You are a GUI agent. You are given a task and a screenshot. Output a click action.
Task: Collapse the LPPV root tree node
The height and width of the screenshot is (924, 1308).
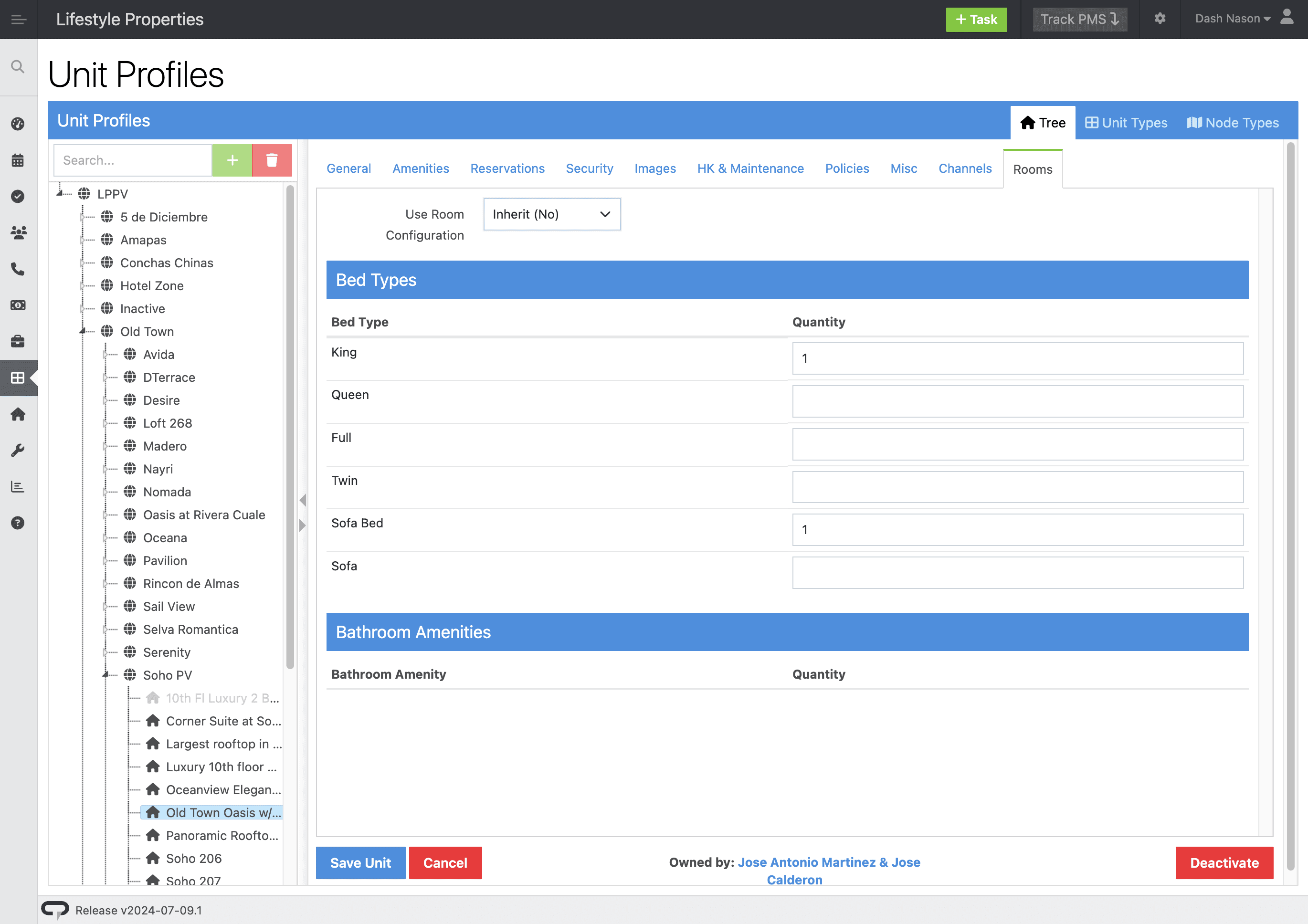pyautogui.click(x=60, y=194)
